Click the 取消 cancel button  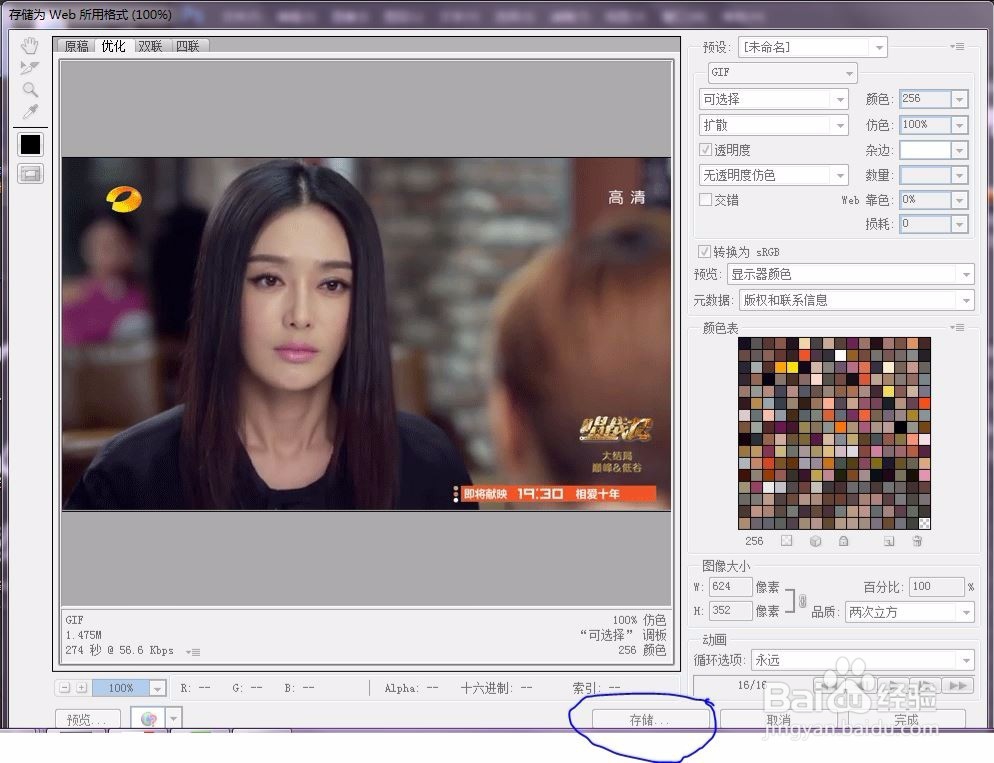778,720
